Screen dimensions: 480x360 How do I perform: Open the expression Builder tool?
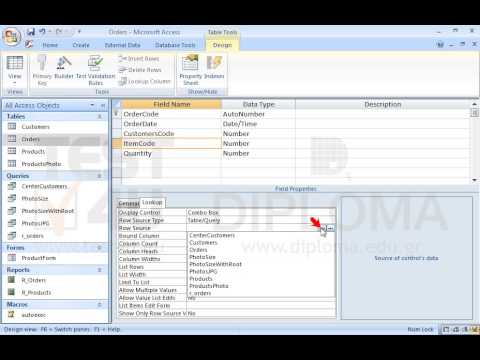(64, 68)
